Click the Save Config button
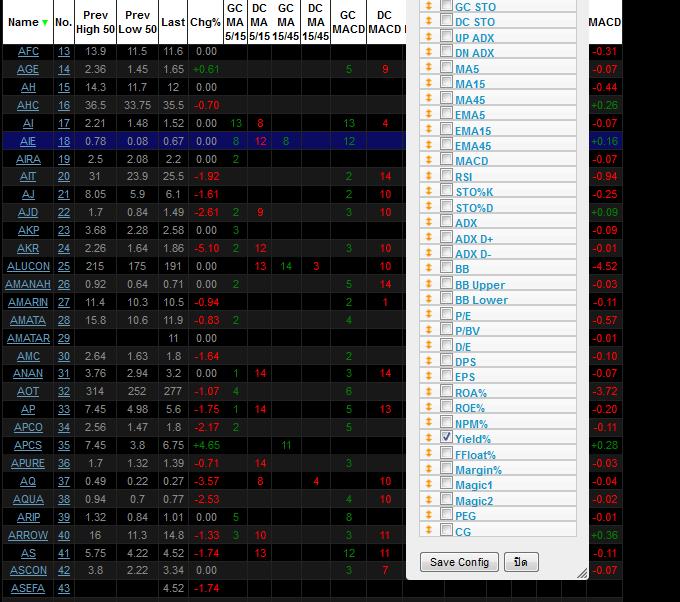 (x=459, y=562)
